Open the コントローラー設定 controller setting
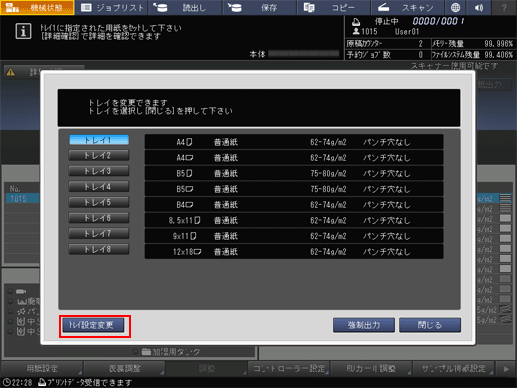The height and width of the screenshot is (388, 517). click(x=289, y=368)
